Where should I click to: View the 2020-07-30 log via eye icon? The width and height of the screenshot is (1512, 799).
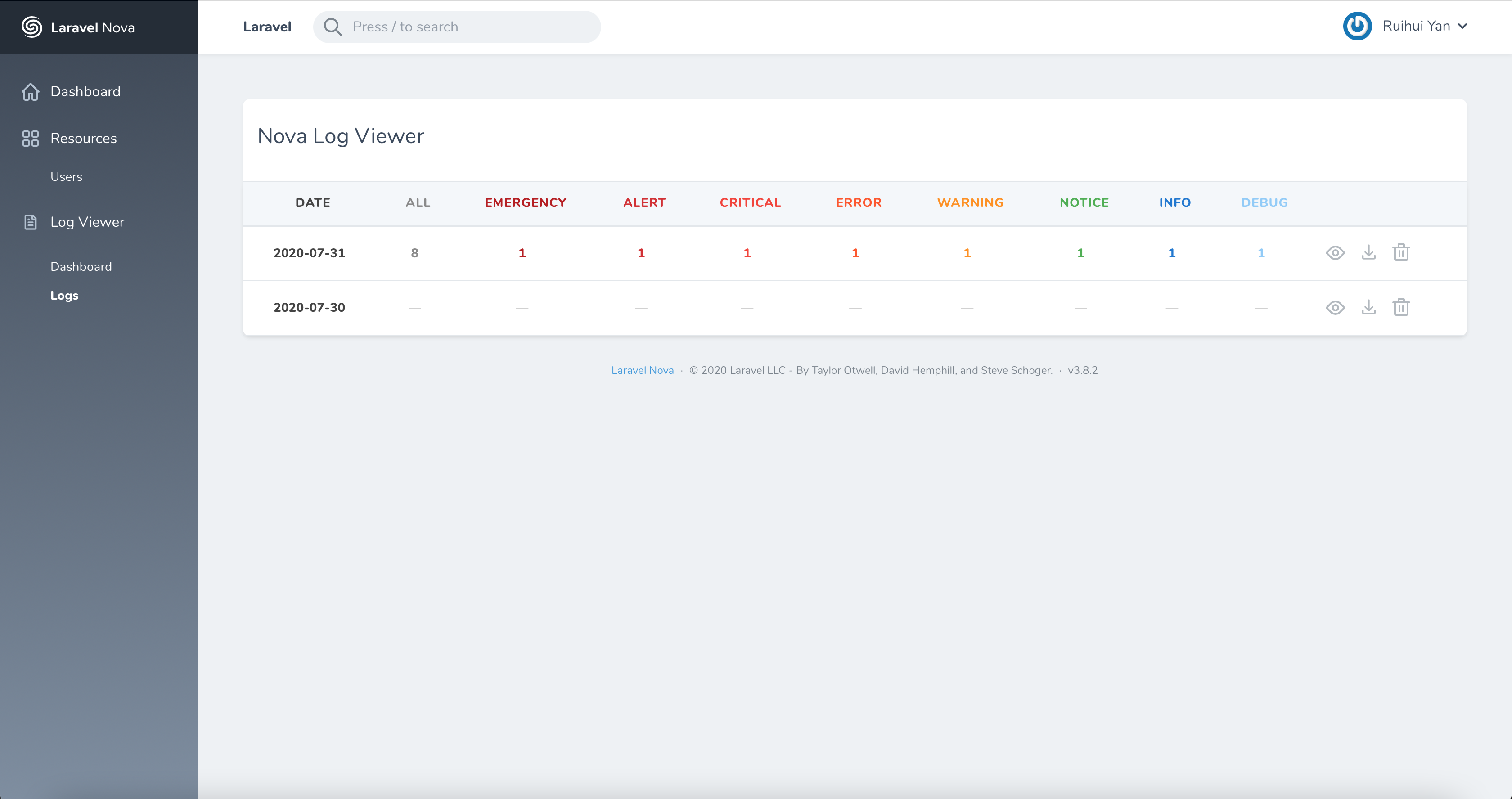(1335, 307)
